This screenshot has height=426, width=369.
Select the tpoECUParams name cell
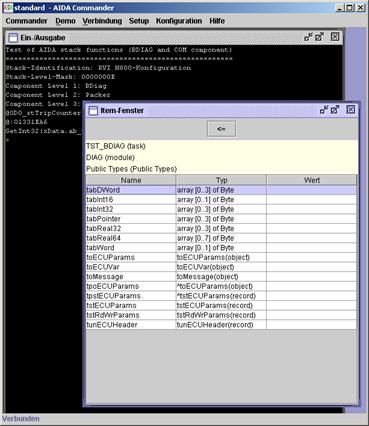[x=131, y=286]
